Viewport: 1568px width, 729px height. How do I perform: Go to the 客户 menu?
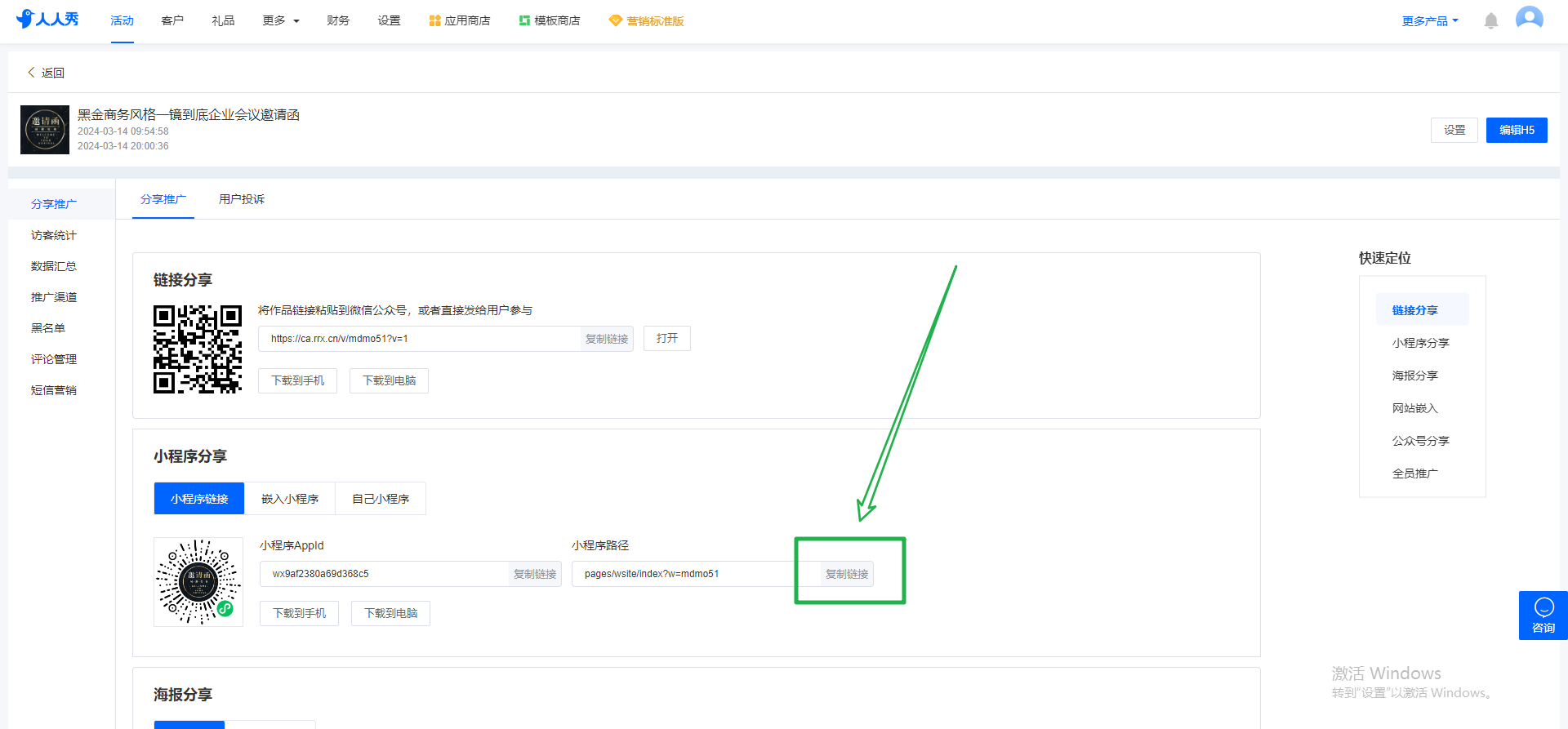tap(172, 20)
